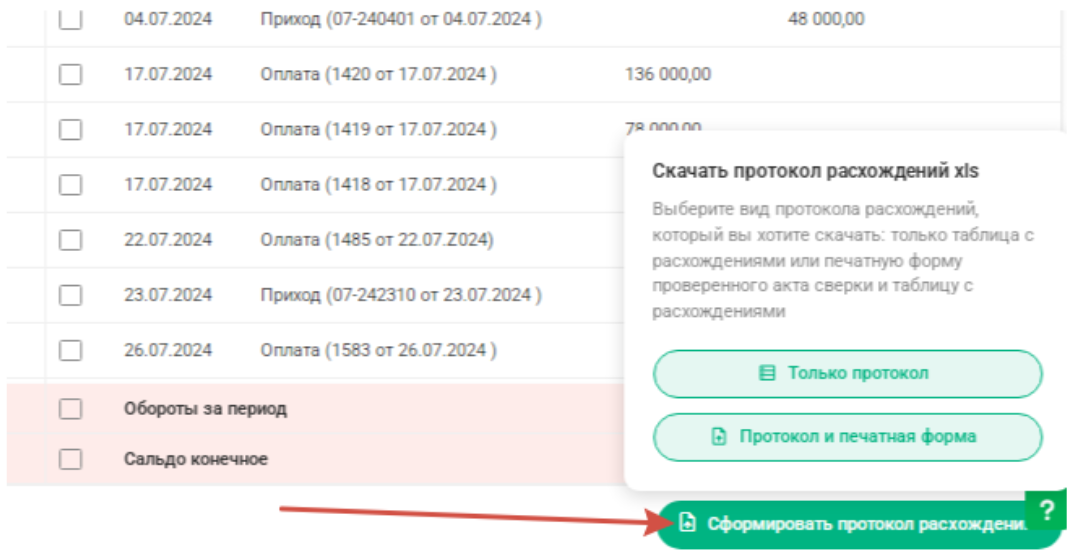Click the date 26.07.2024
1071x559 pixels.
tap(168, 351)
